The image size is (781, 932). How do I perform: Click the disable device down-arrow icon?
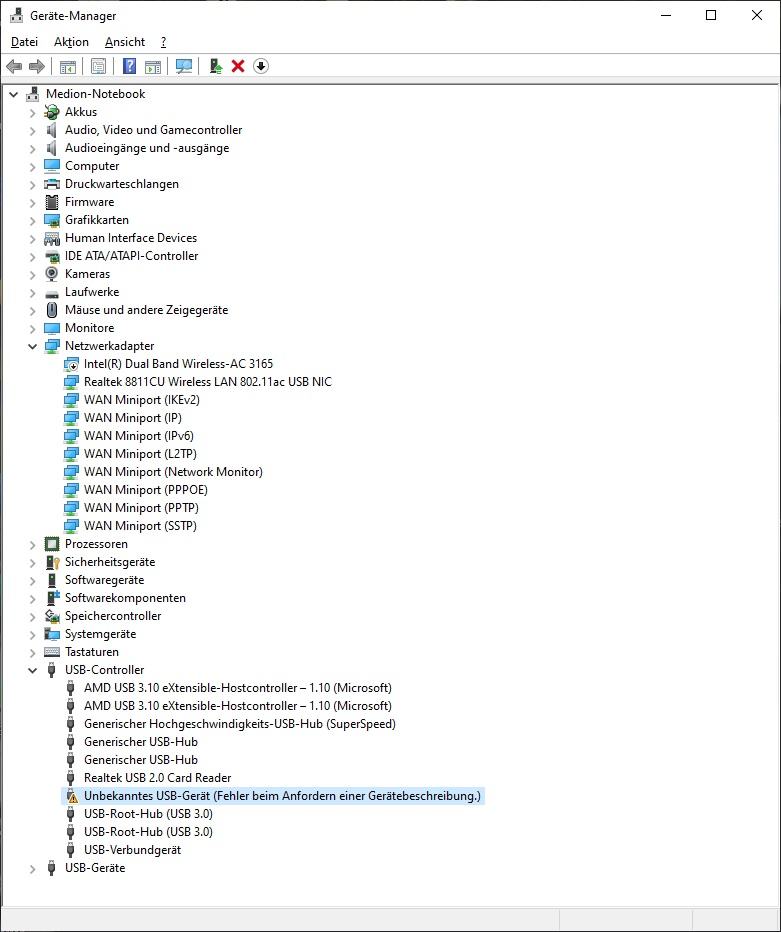260,66
